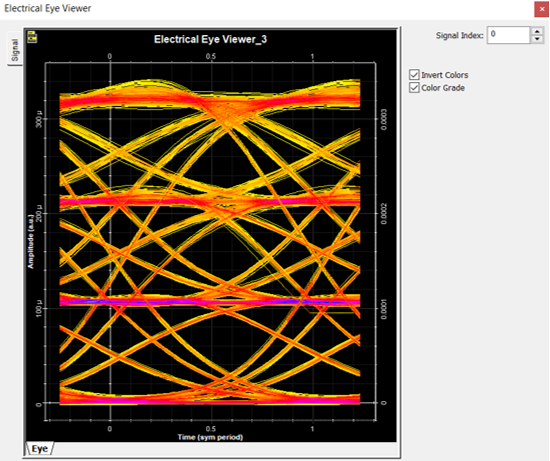Uncheck the Color Grade checkbox
The height and width of the screenshot is (461, 550).
(x=414, y=88)
